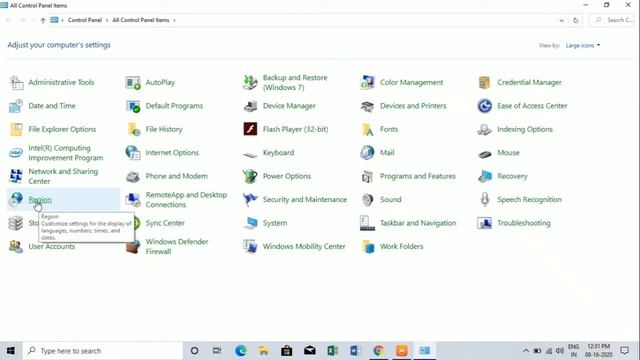640x360 pixels.
Task: Show hidden system tray icons
Action: 526,351
